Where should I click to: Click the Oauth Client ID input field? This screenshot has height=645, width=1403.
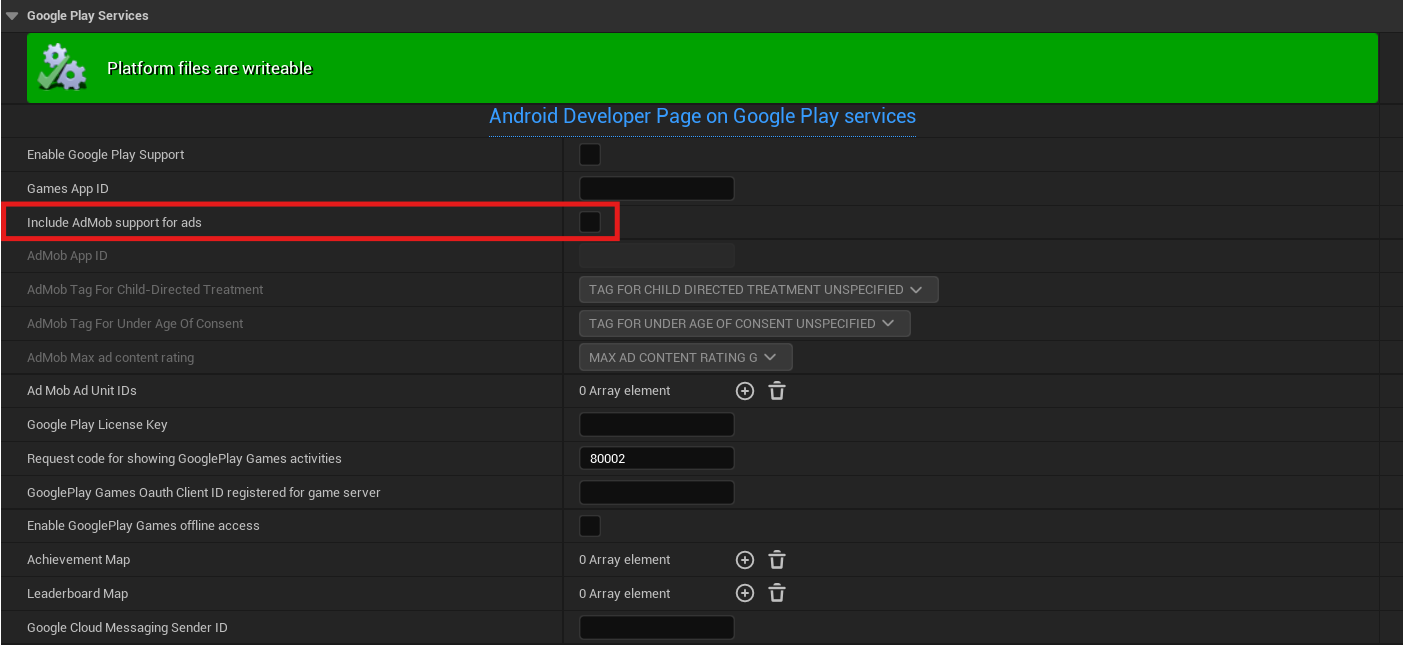pyautogui.click(x=657, y=492)
